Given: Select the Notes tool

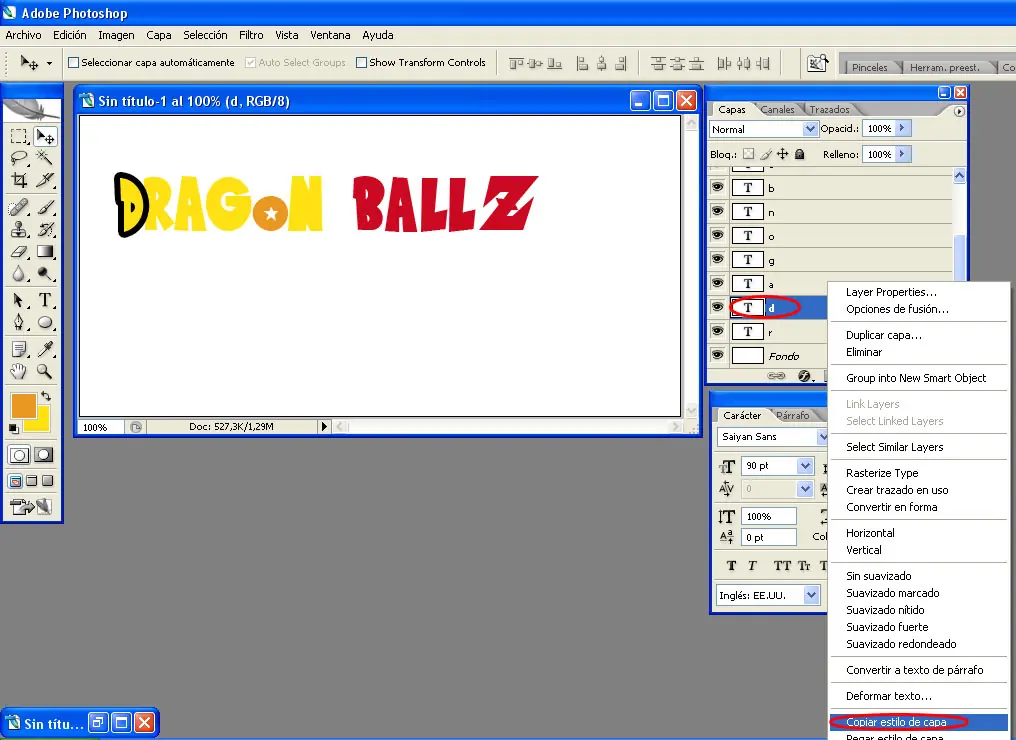Looking at the screenshot, I should [x=19, y=349].
